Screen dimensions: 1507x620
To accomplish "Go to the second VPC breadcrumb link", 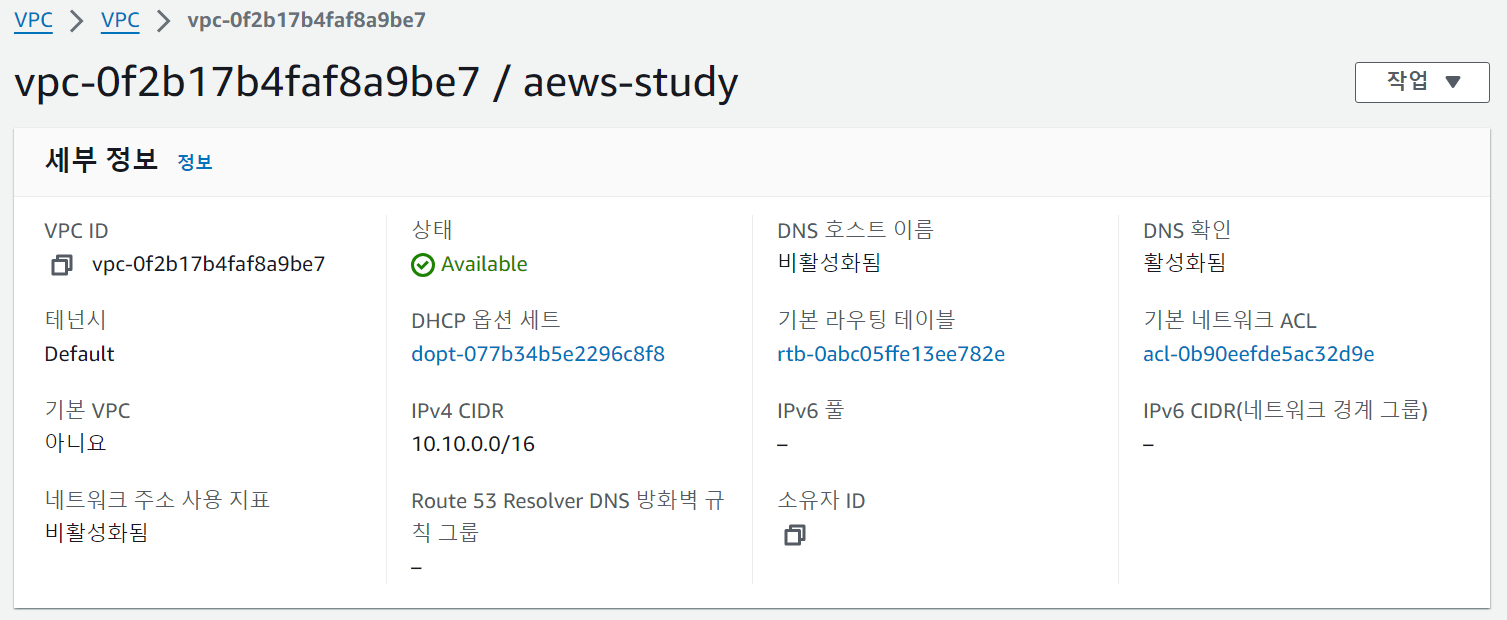I will point(120,19).
